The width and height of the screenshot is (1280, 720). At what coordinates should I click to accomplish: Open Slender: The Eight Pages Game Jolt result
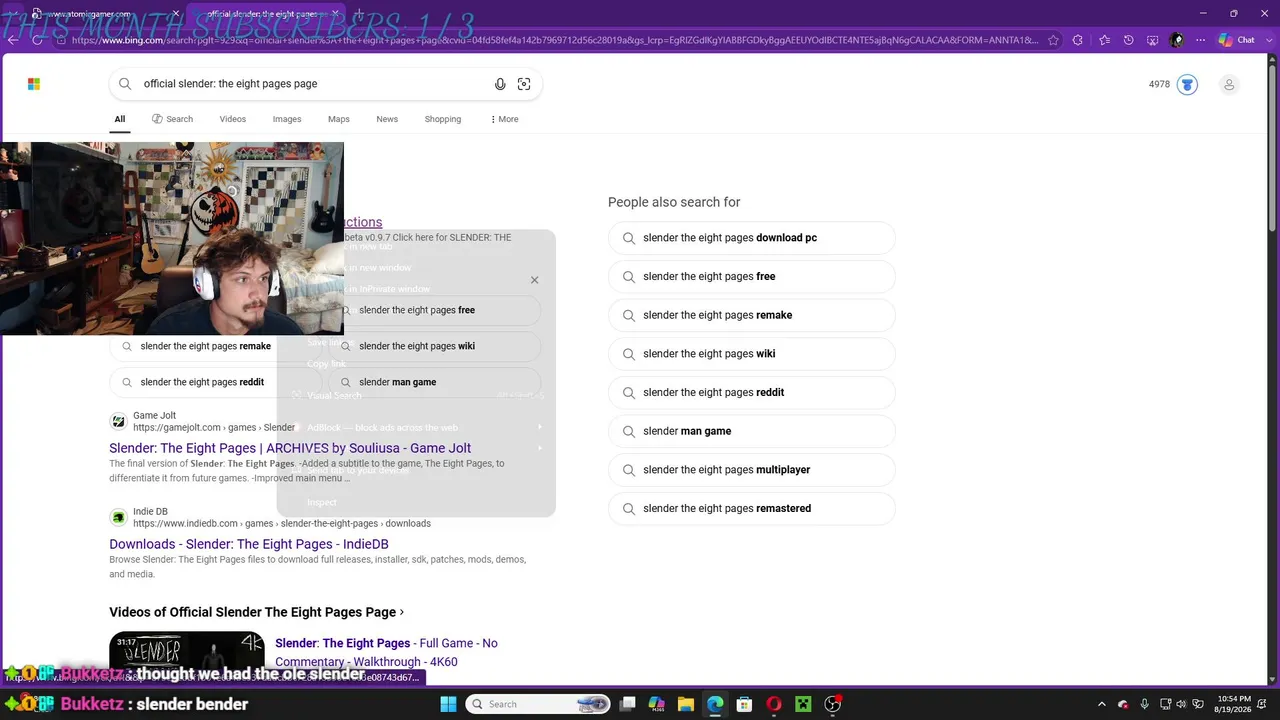tap(290, 448)
